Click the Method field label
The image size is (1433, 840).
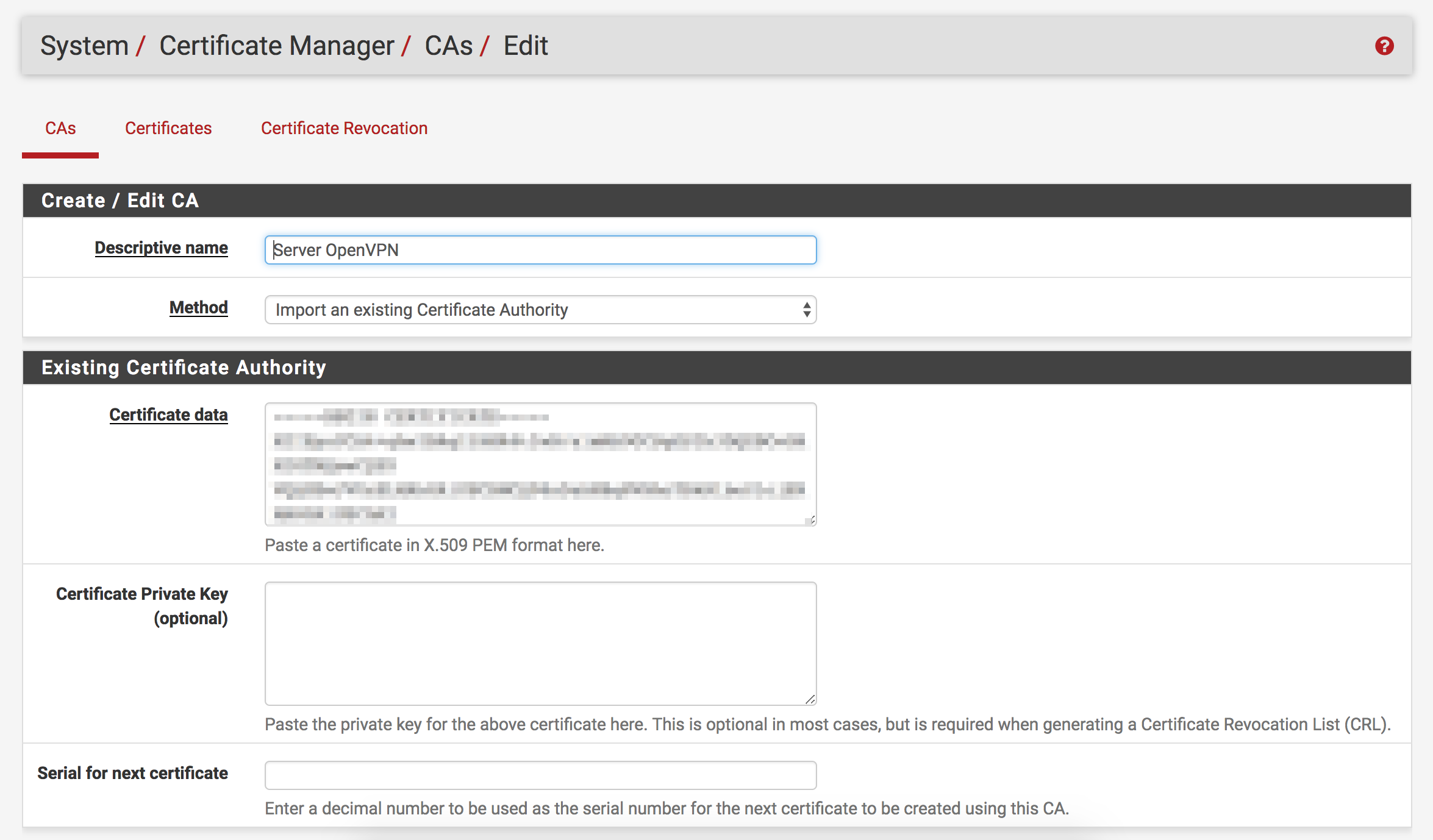198,307
